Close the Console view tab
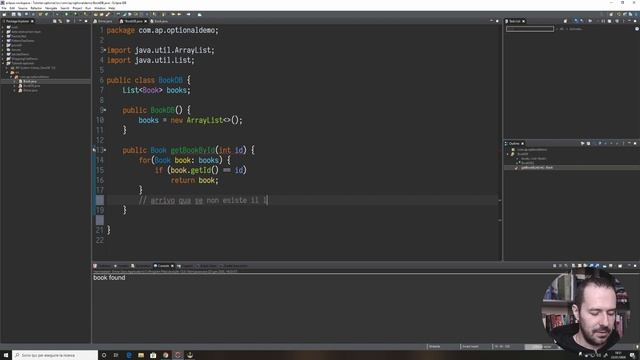The width and height of the screenshot is (640, 360). point(172,266)
